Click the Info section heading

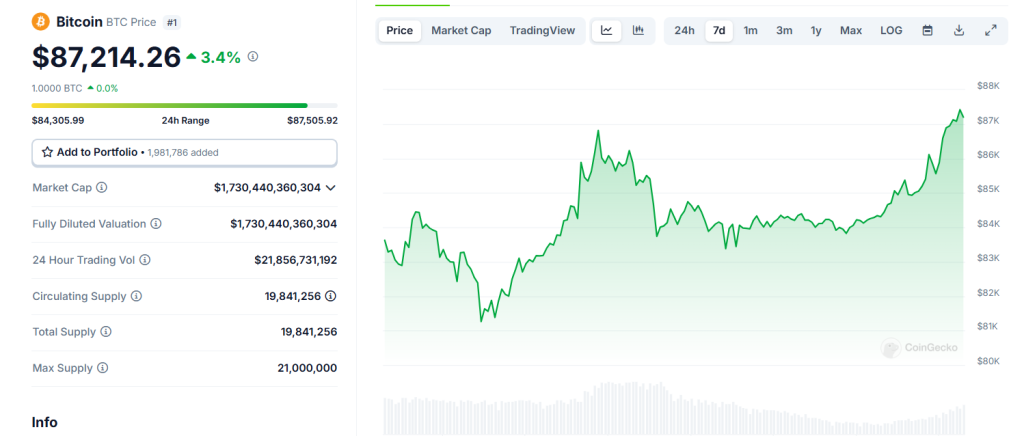point(44,422)
